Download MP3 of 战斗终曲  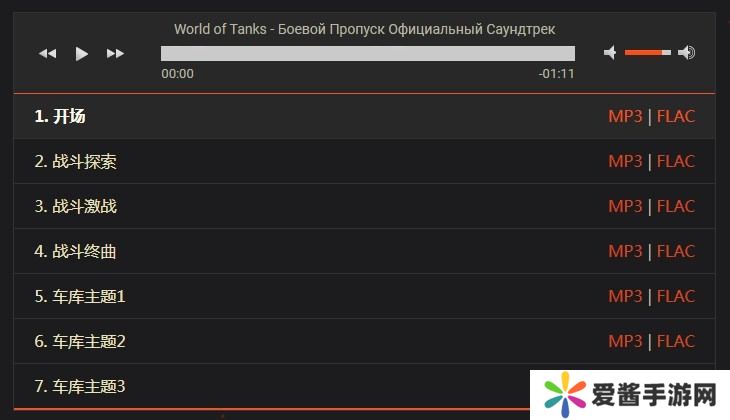point(625,251)
